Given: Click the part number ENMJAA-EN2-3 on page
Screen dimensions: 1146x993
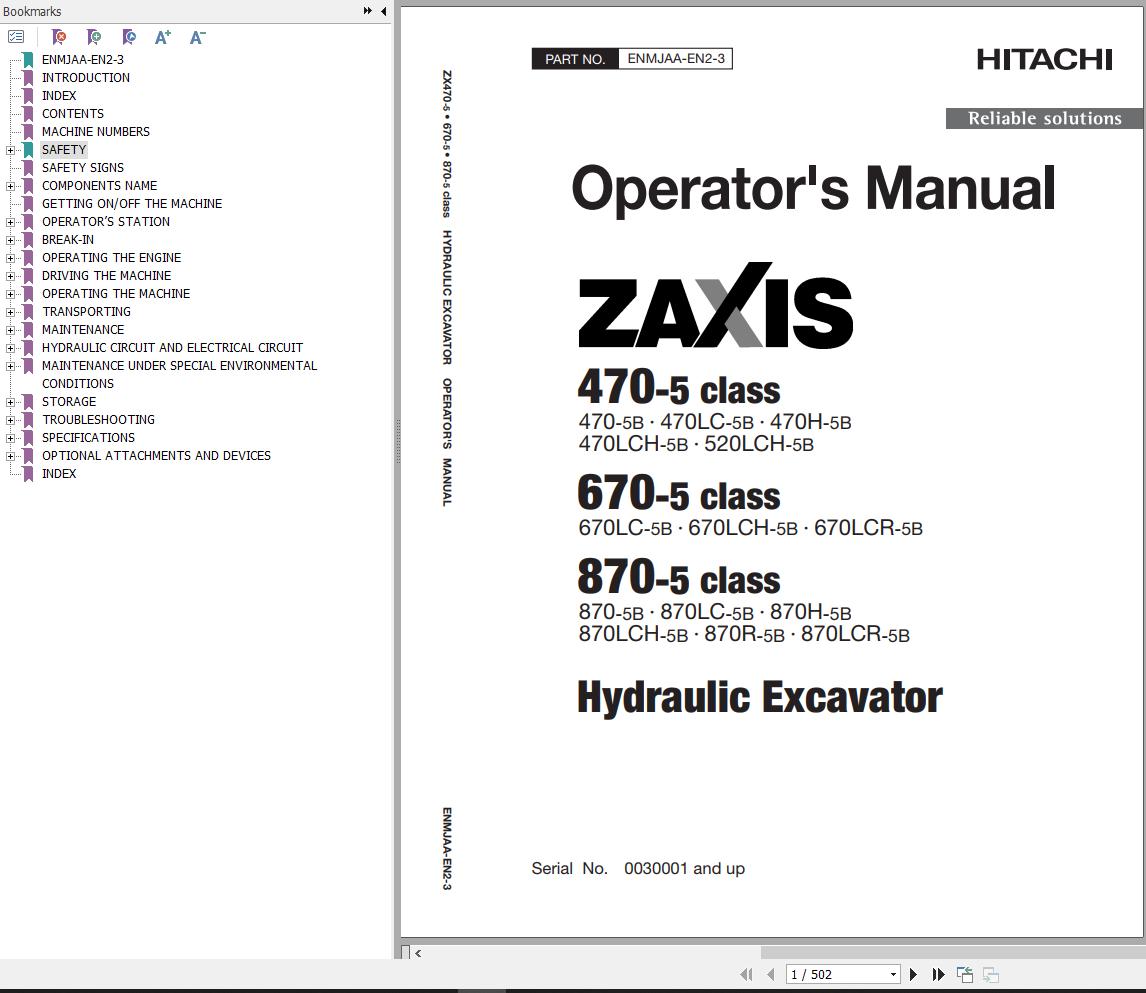Looking at the screenshot, I should click(675, 58).
